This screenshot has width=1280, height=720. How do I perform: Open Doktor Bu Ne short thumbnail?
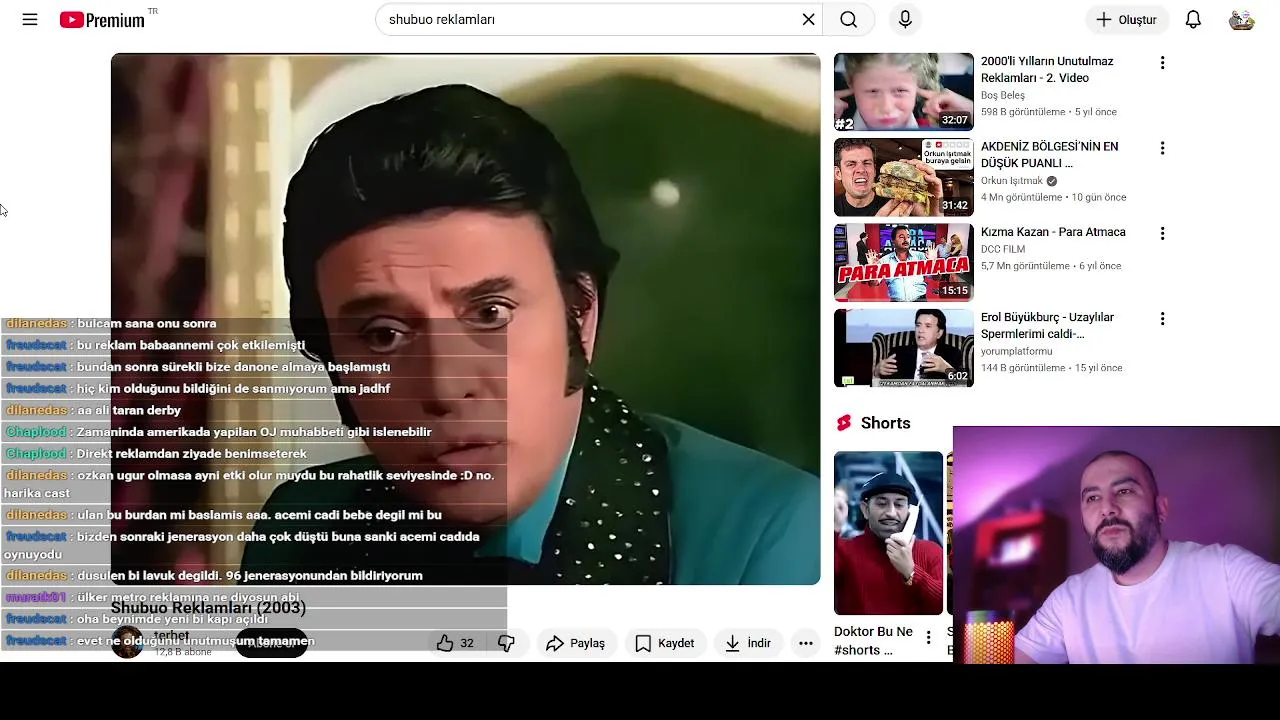pos(888,533)
